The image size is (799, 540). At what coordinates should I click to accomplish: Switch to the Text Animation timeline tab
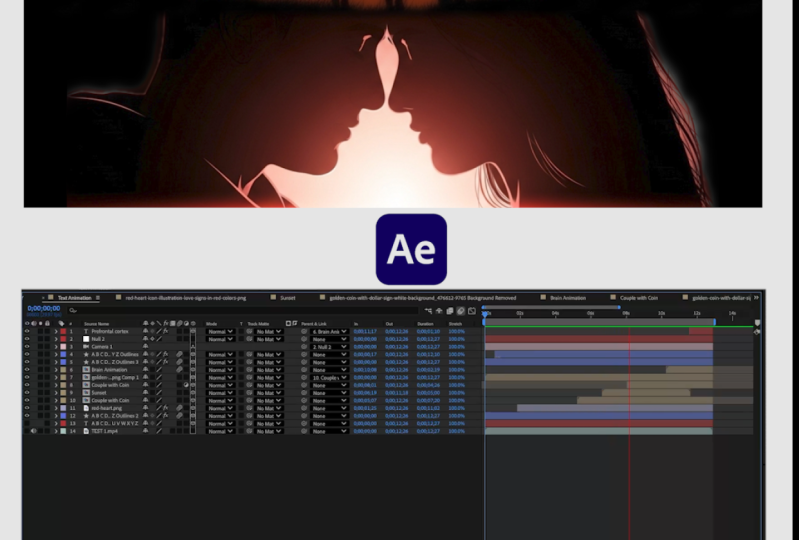pyautogui.click(x=74, y=298)
